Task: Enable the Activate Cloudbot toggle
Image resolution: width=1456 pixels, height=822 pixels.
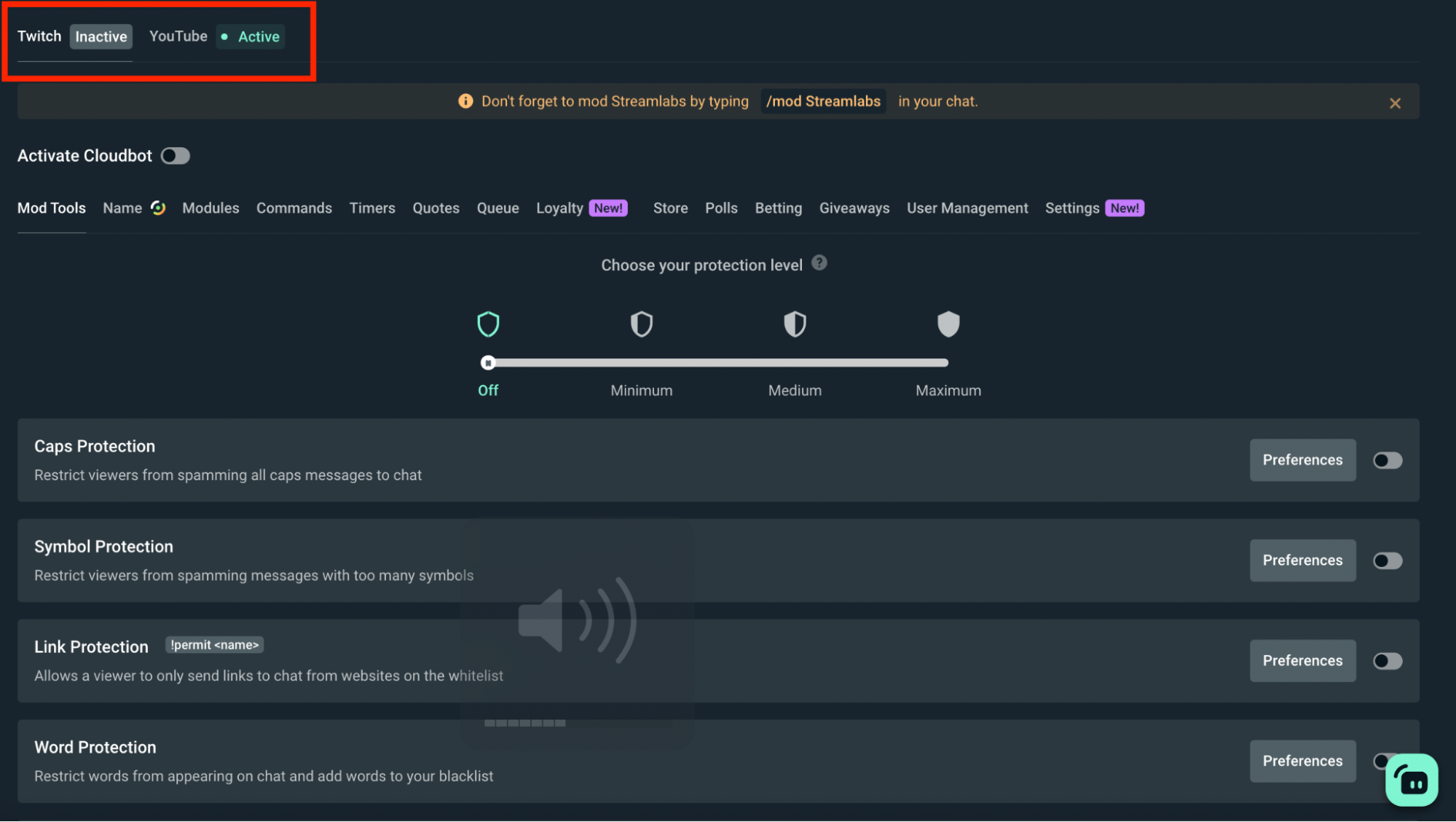Action: [x=175, y=155]
